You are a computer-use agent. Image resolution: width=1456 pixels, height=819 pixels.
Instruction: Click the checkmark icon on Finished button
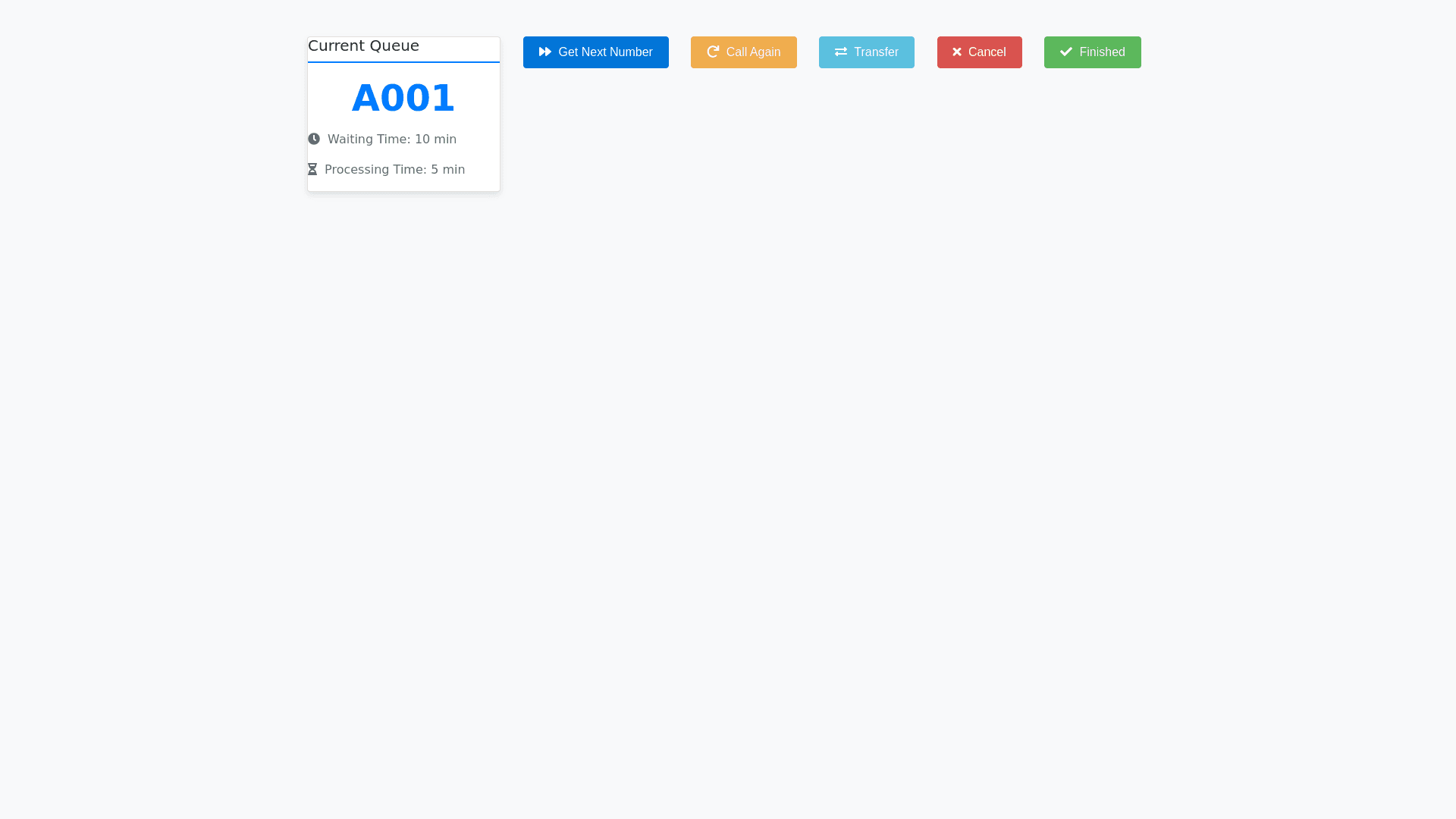pos(1065,52)
